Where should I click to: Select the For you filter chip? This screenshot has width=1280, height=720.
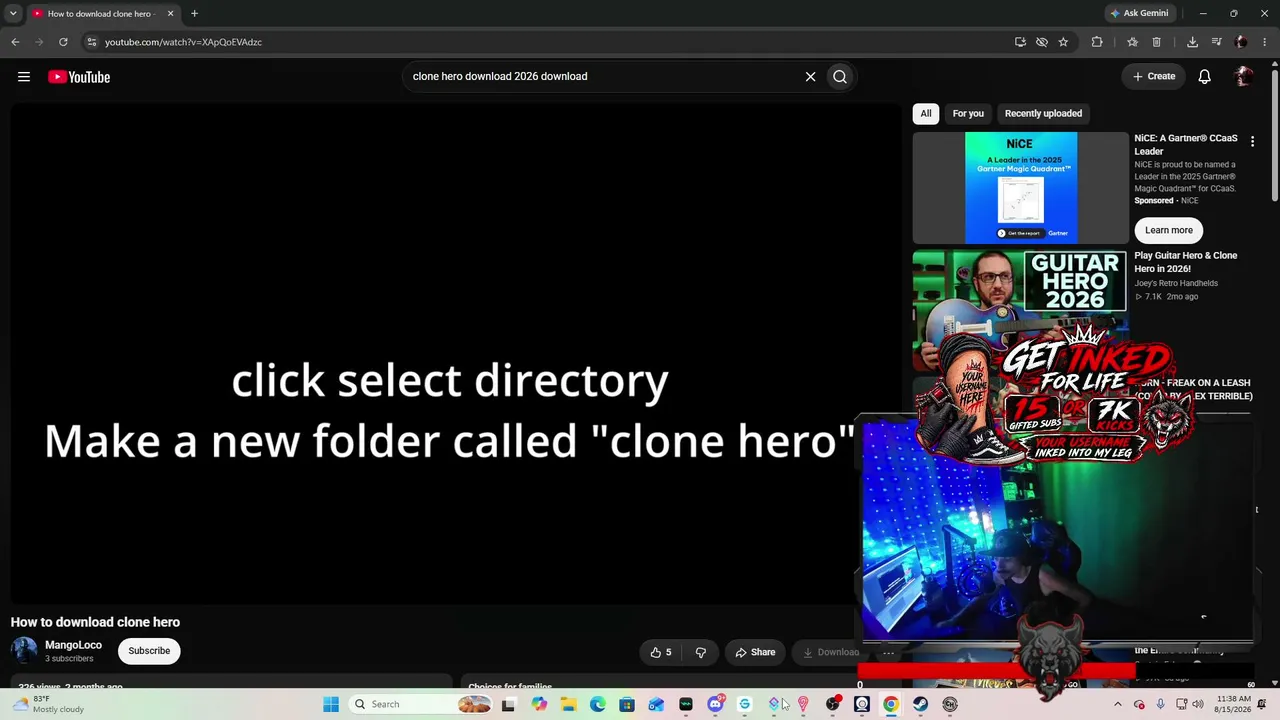pyautogui.click(x=968, y=114)
